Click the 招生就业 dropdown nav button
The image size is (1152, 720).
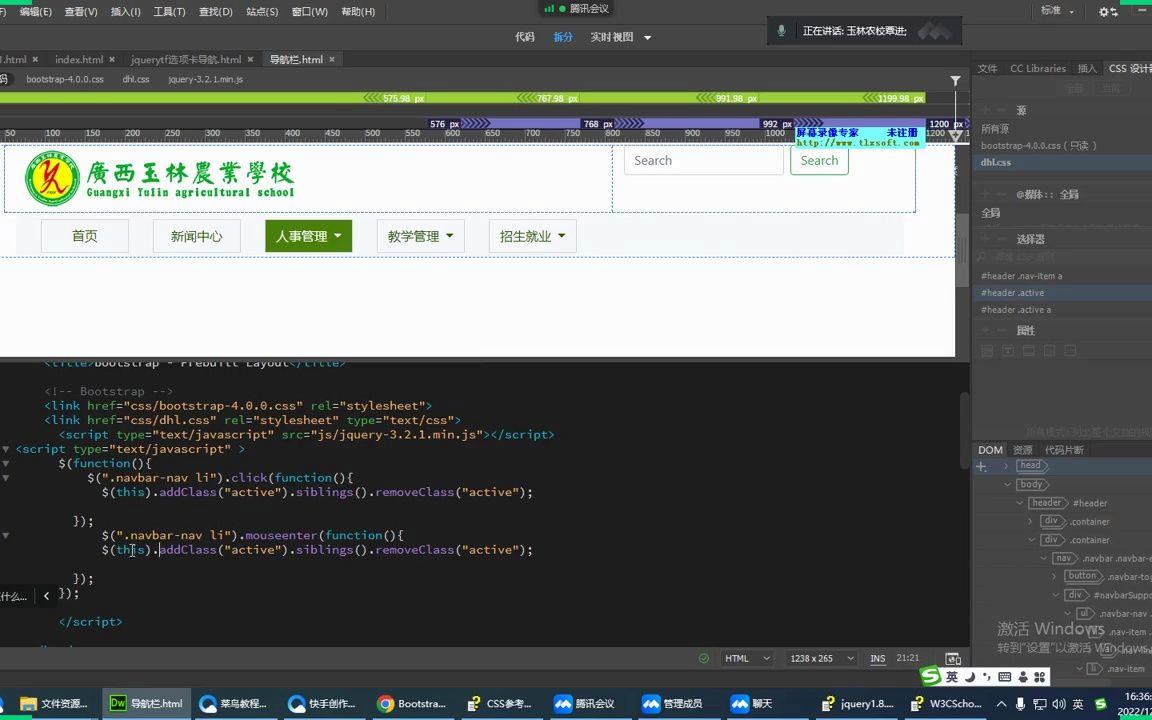click(533, 236)
